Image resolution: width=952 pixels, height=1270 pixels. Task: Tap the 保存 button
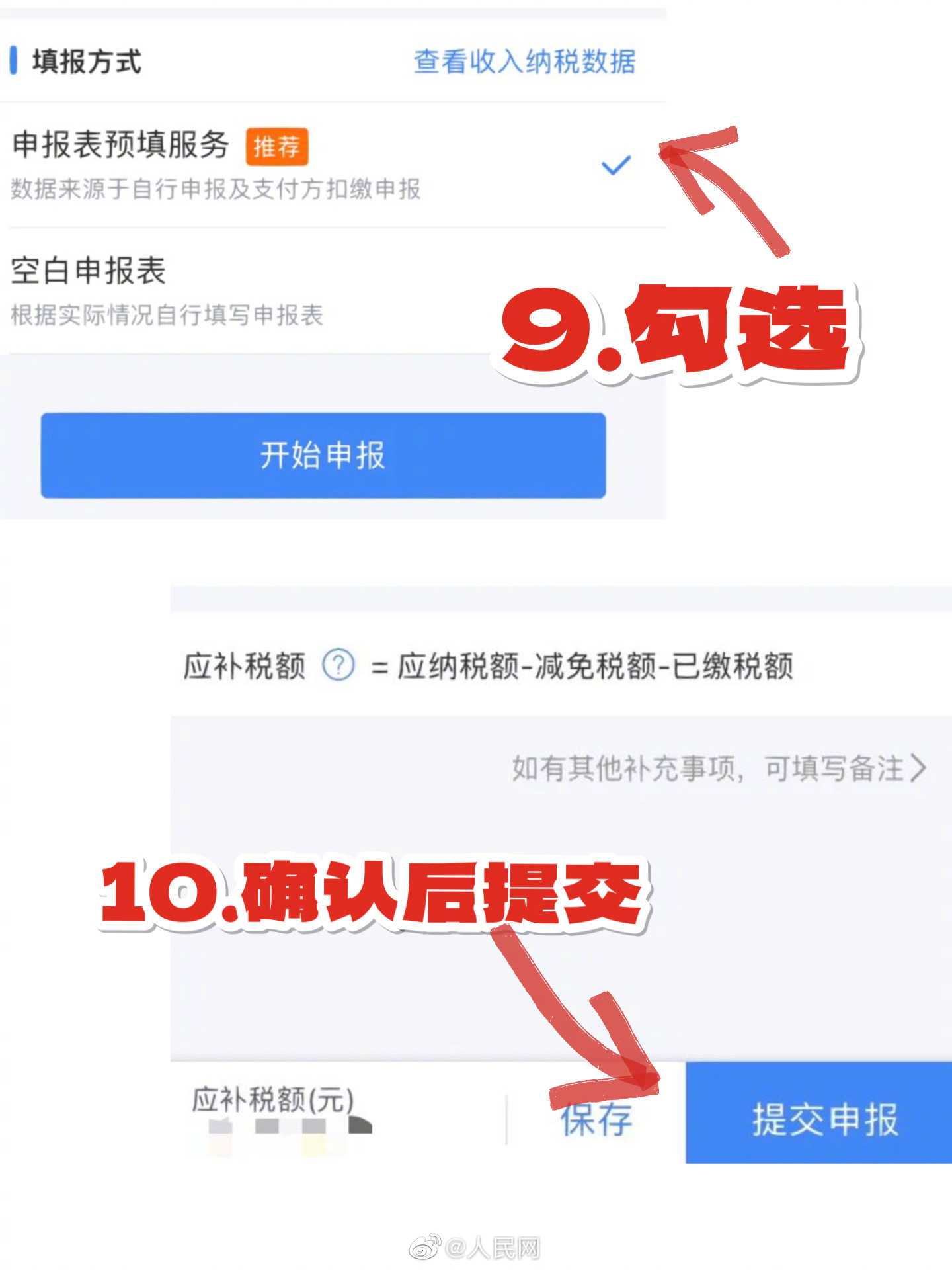tap(596, 1119)
